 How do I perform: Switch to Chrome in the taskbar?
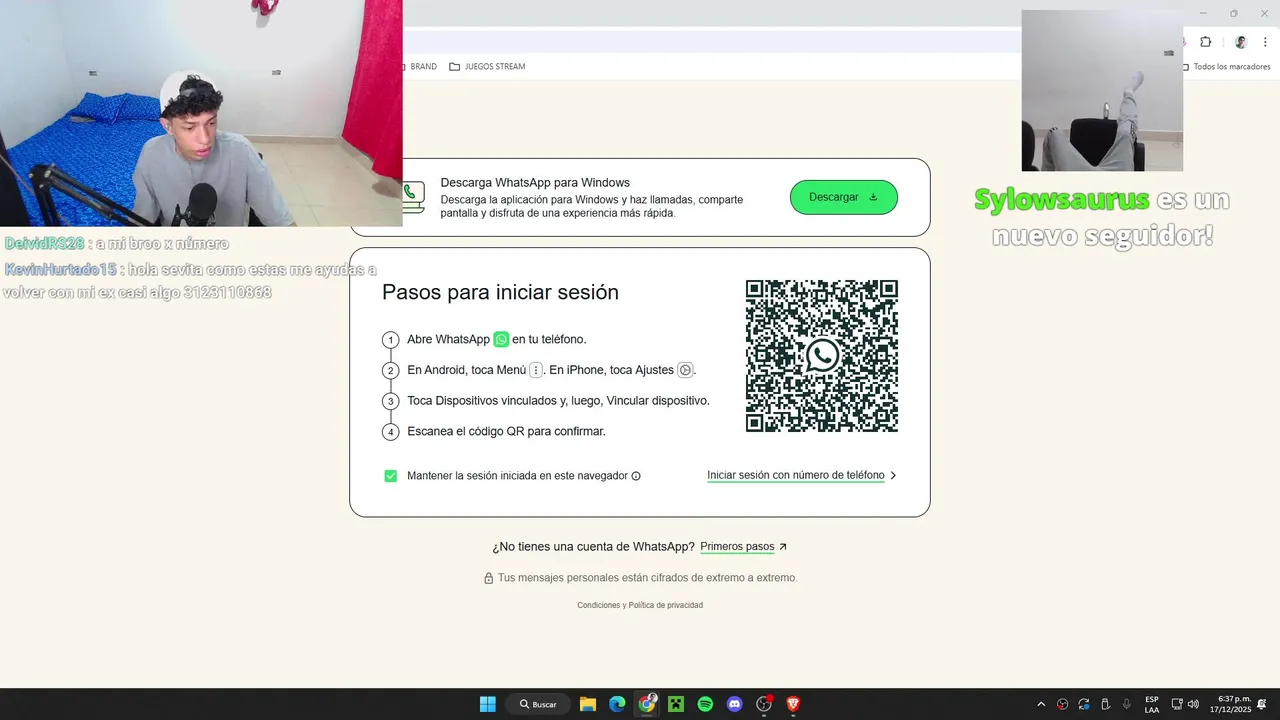click(647, 704)
